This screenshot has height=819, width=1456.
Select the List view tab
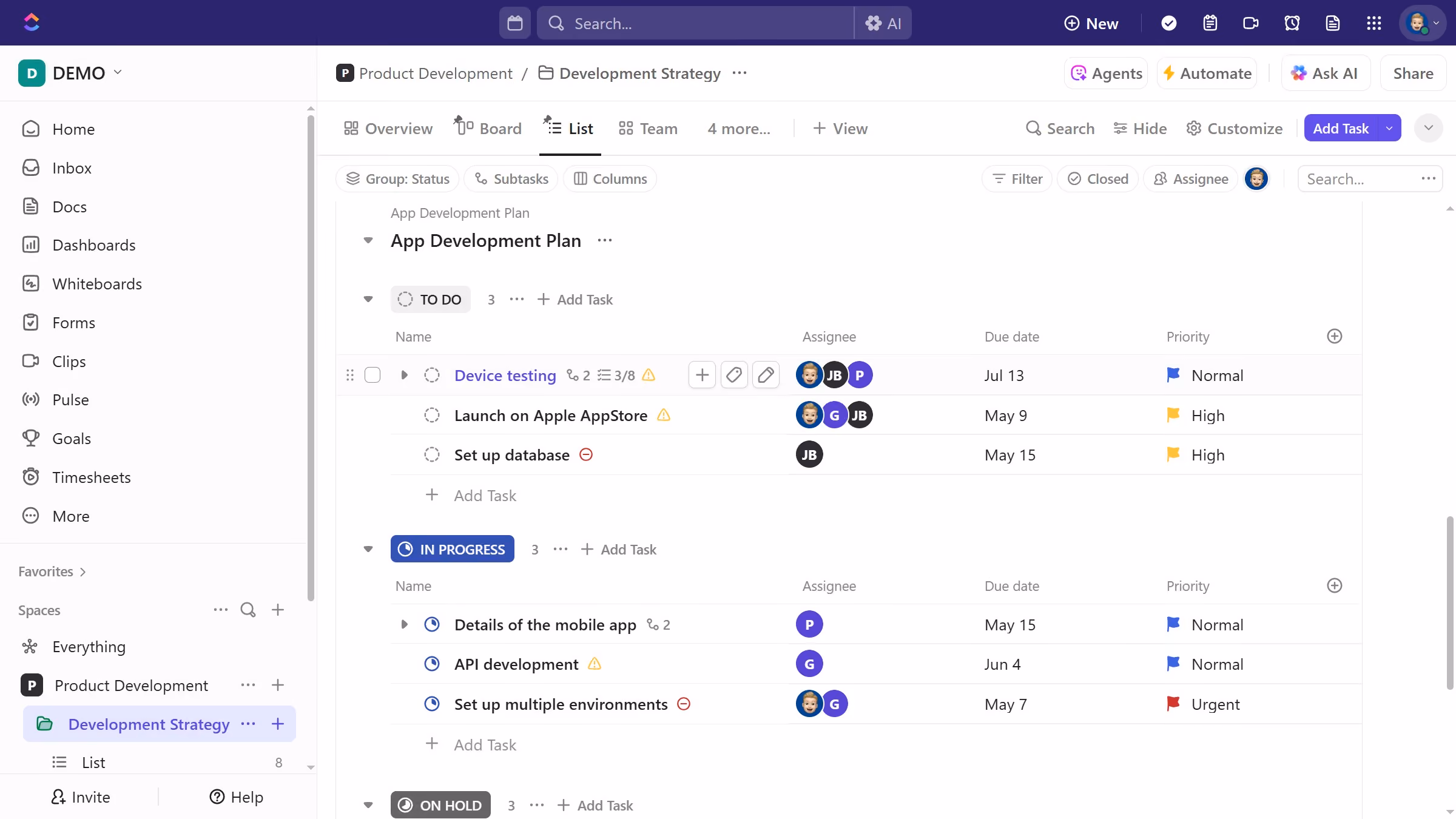pos(570,129)
